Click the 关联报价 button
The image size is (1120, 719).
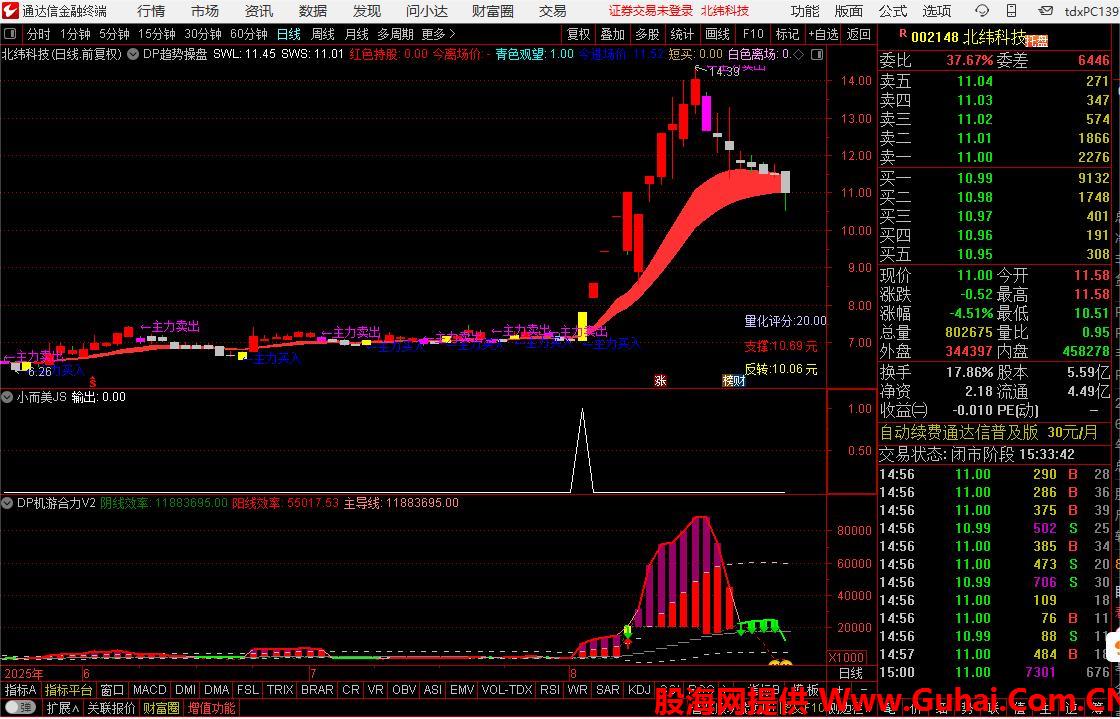(111, 708)
